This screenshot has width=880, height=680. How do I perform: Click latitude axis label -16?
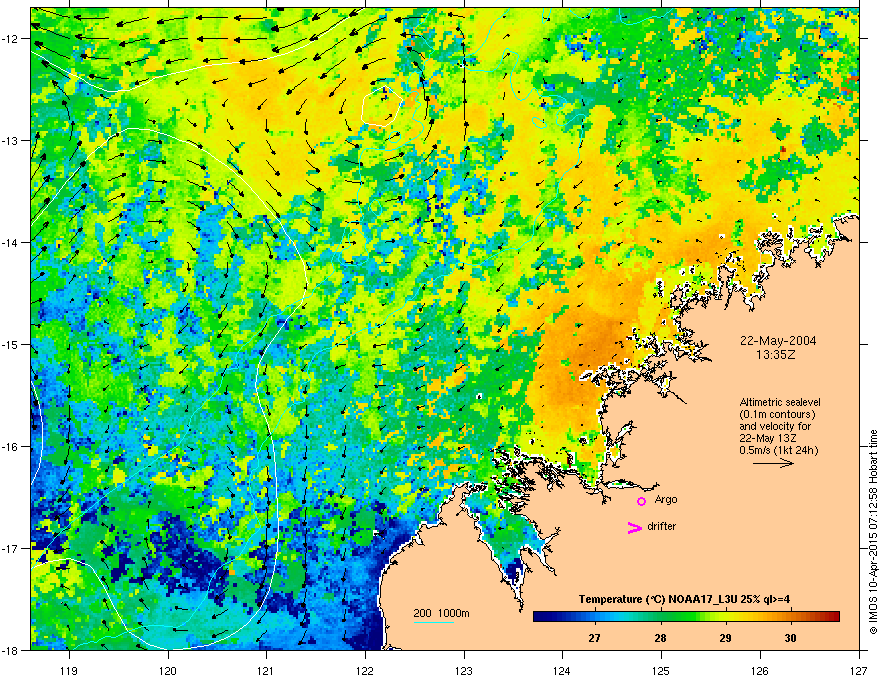pos(12,447)
